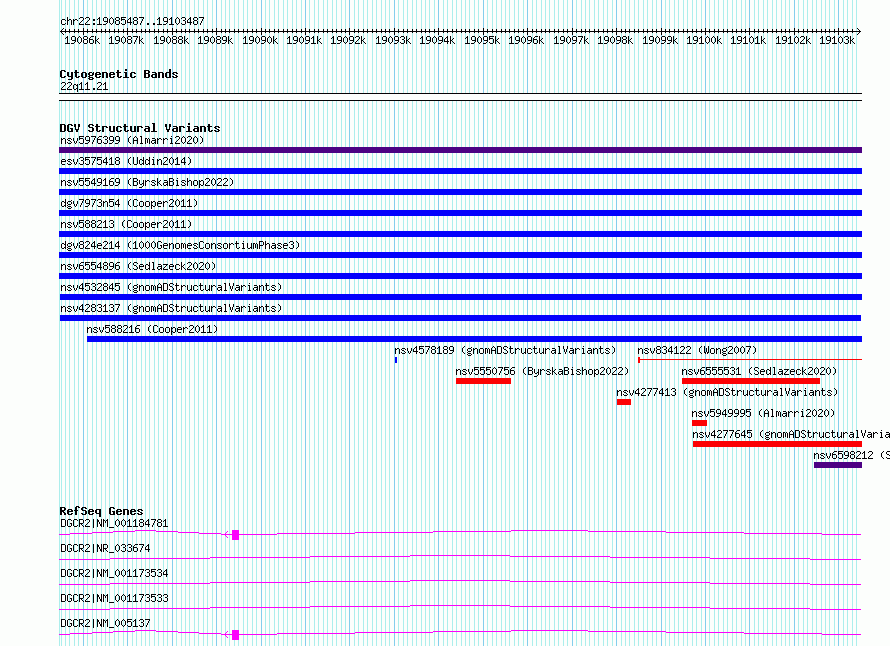This screenshot has width=890, height=646.
Task: Click the RefSeq Genes track title
Action: 101,511
